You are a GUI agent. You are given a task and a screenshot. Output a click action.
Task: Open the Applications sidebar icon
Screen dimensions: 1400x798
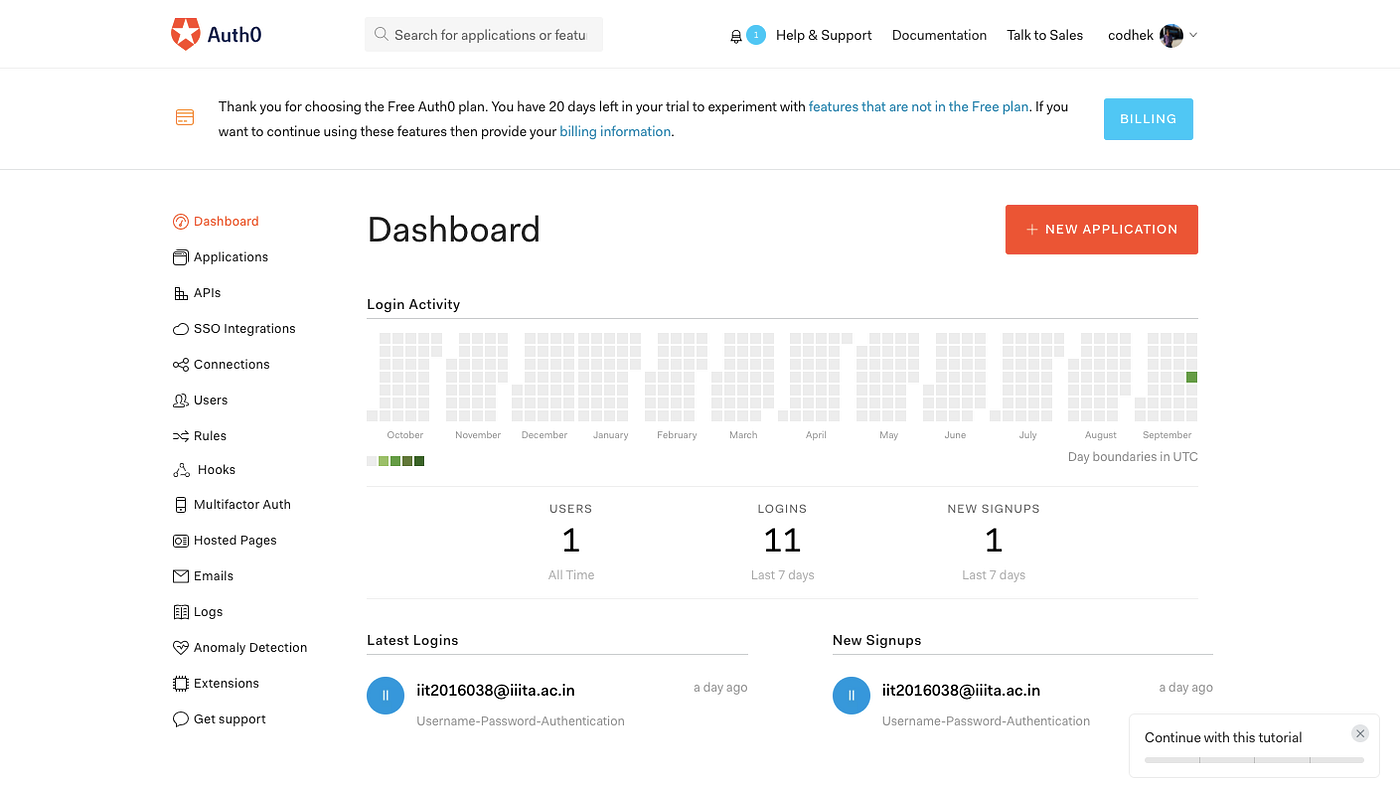[180, 257]
